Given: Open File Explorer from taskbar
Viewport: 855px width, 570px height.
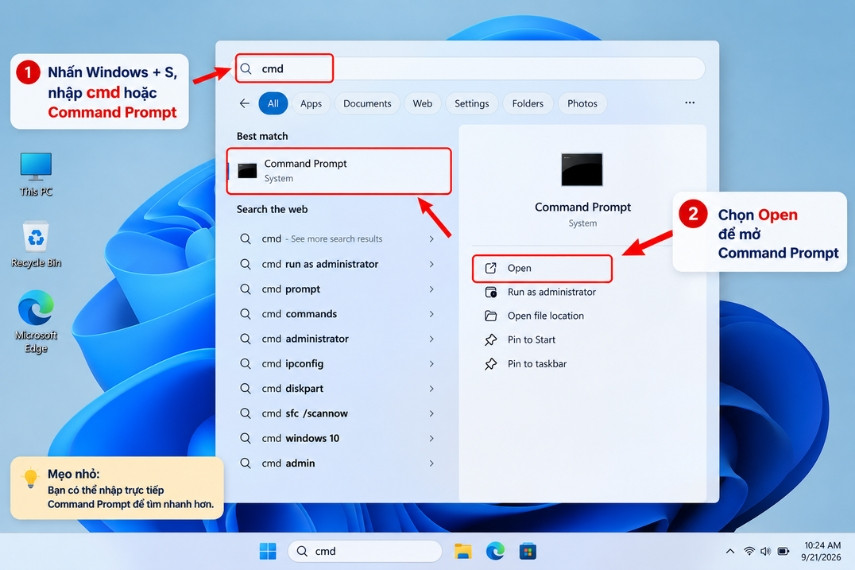Looking at the screenshot, I should [463, 551].
